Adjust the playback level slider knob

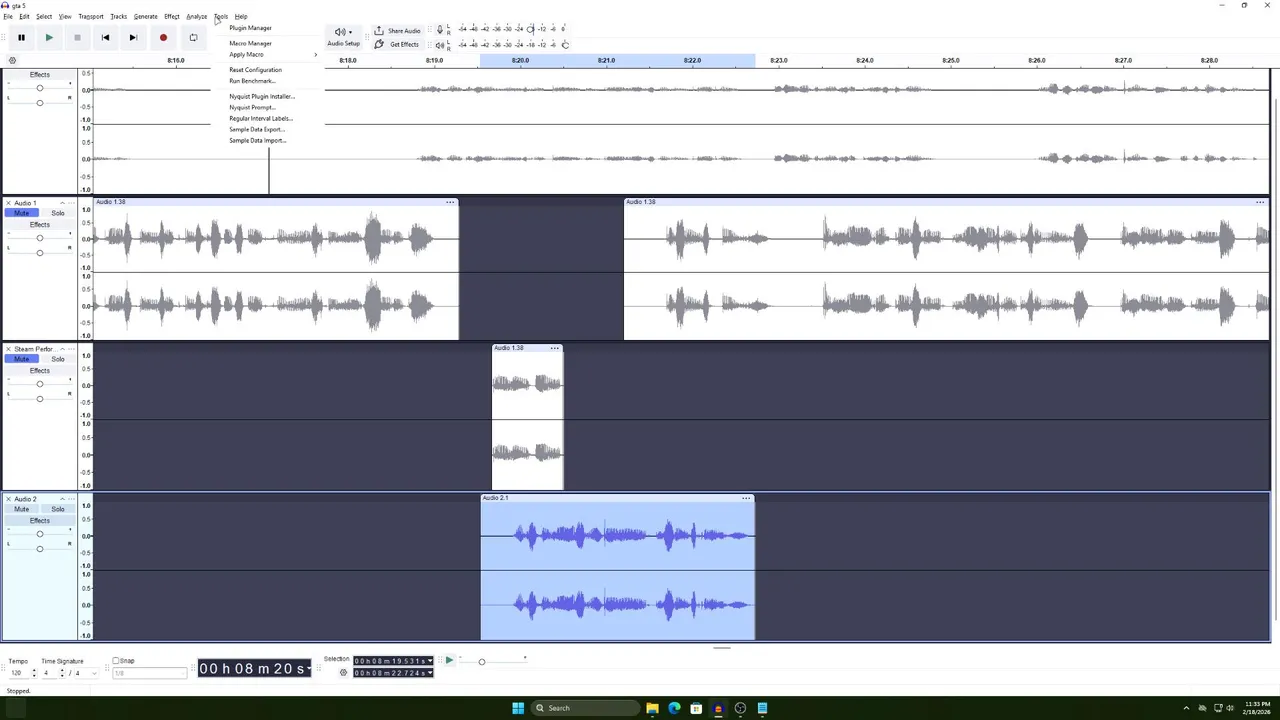pos(565,44)
